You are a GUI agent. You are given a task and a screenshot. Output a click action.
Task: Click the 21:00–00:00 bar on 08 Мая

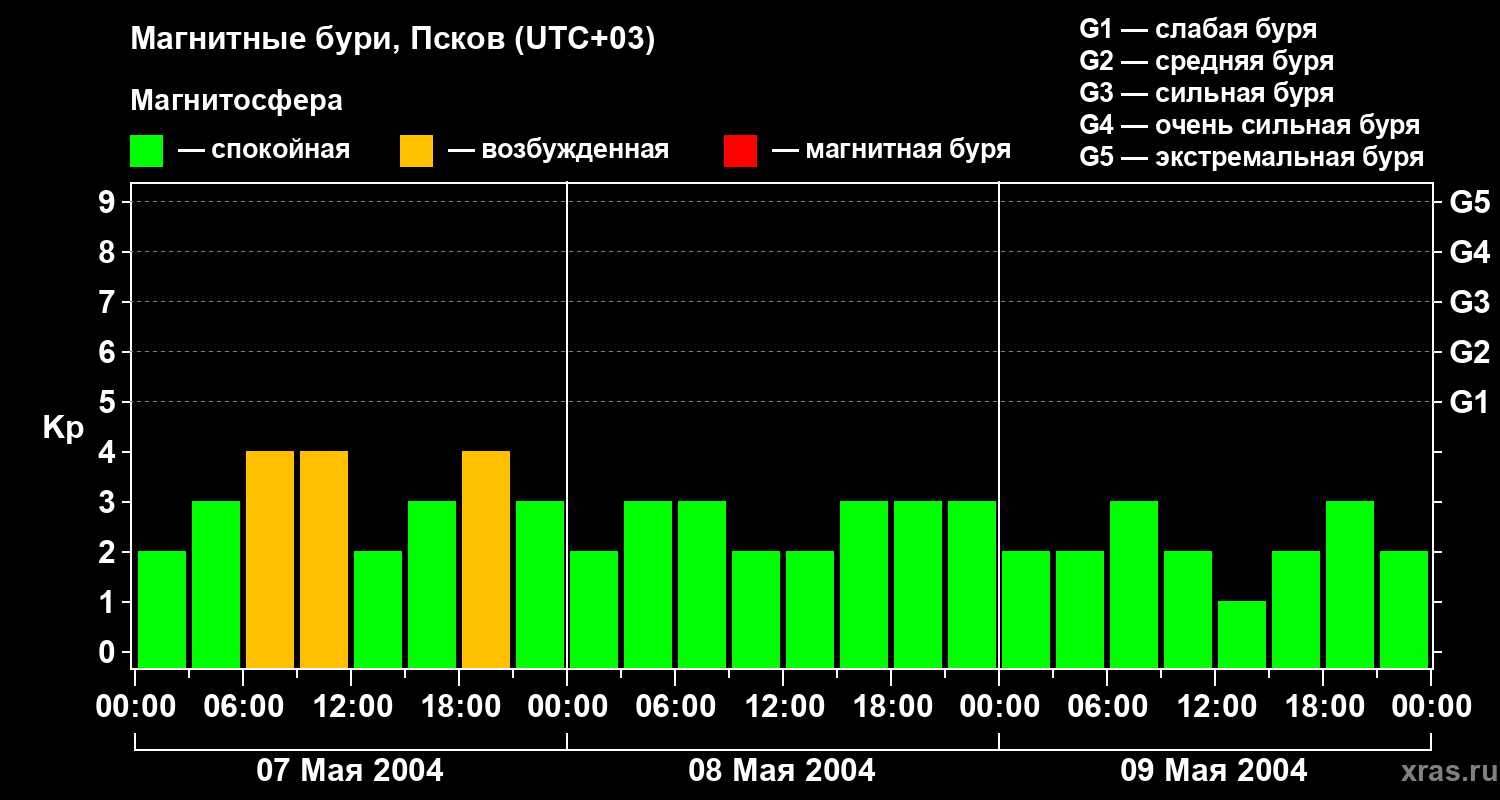point(972,584)
